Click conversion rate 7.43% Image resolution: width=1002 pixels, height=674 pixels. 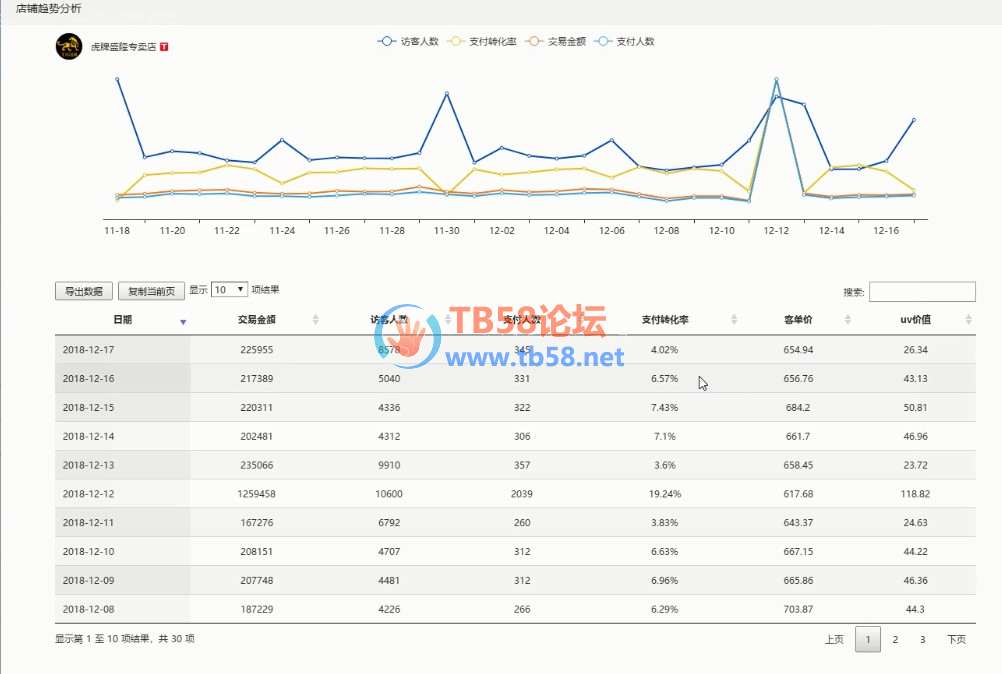click(x=665, y=407)
